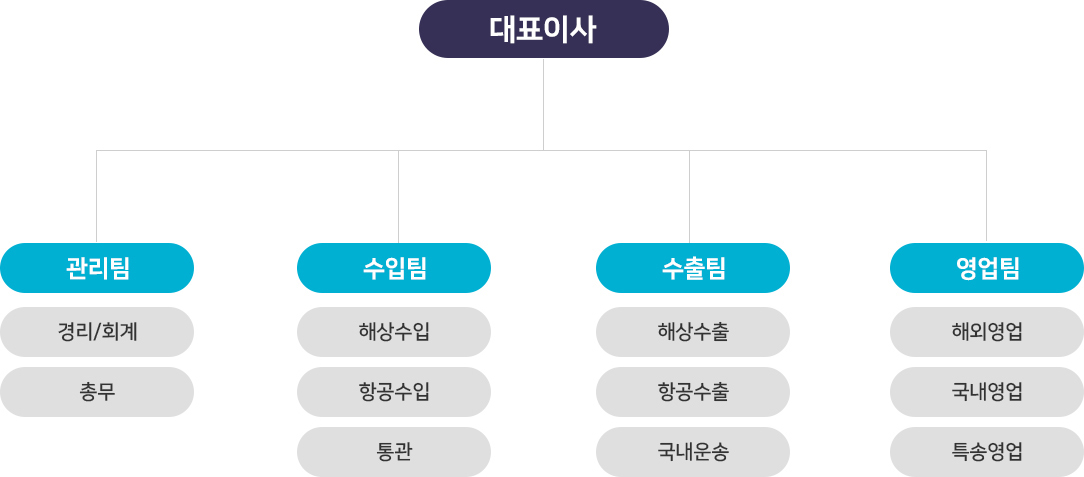Open the 해상수출 item

click(693, 332)
